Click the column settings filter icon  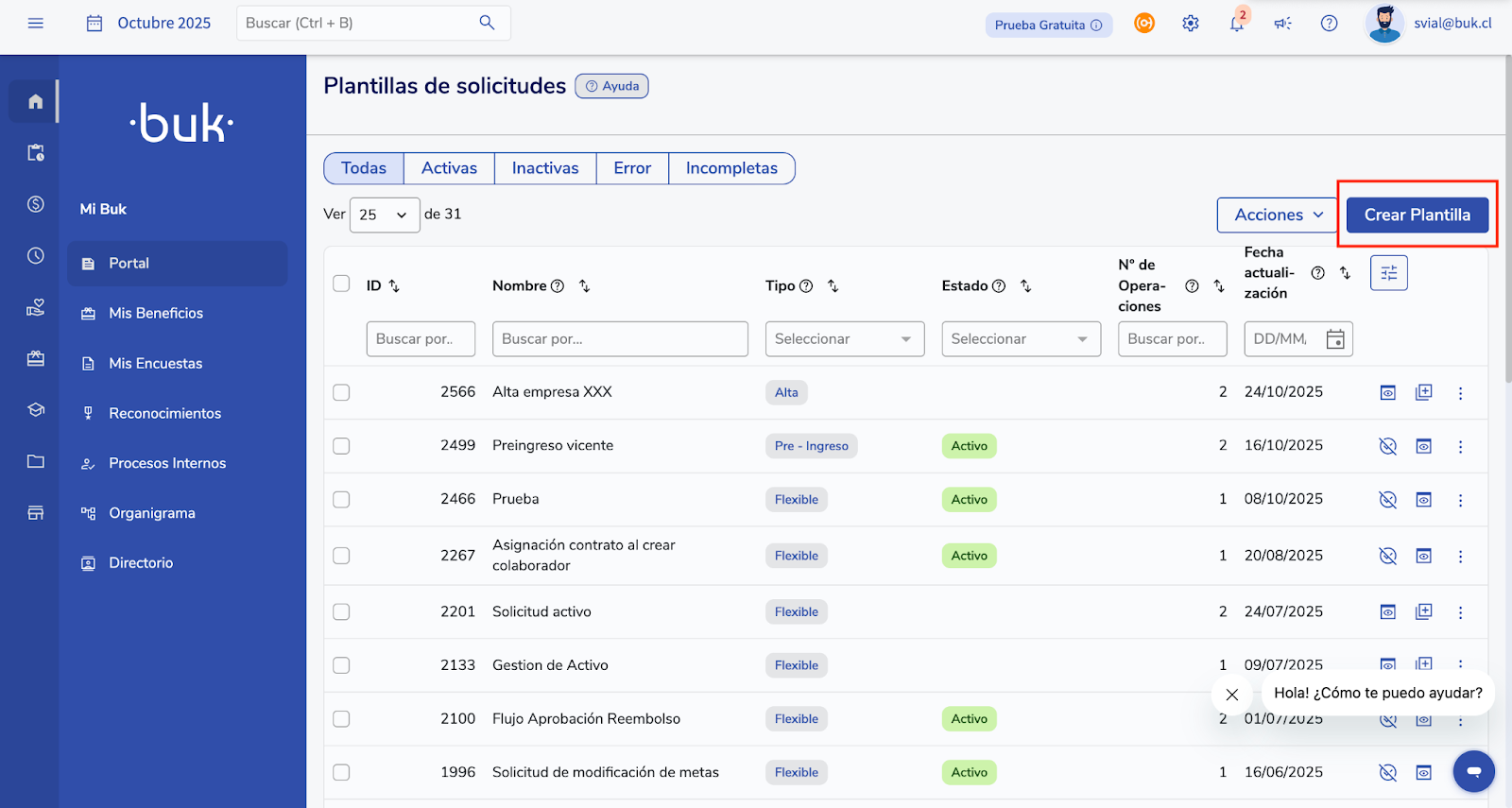click(x=1388, y=273)
